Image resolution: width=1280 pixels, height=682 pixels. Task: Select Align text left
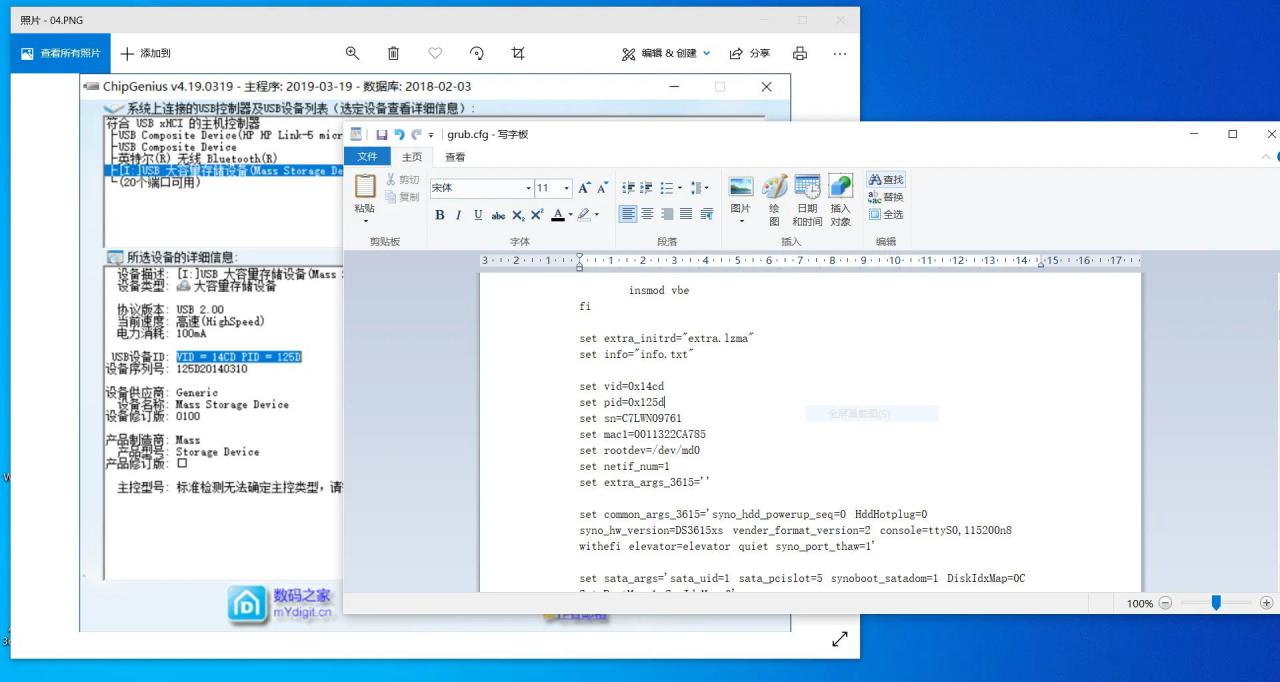(x=628, y=214)
